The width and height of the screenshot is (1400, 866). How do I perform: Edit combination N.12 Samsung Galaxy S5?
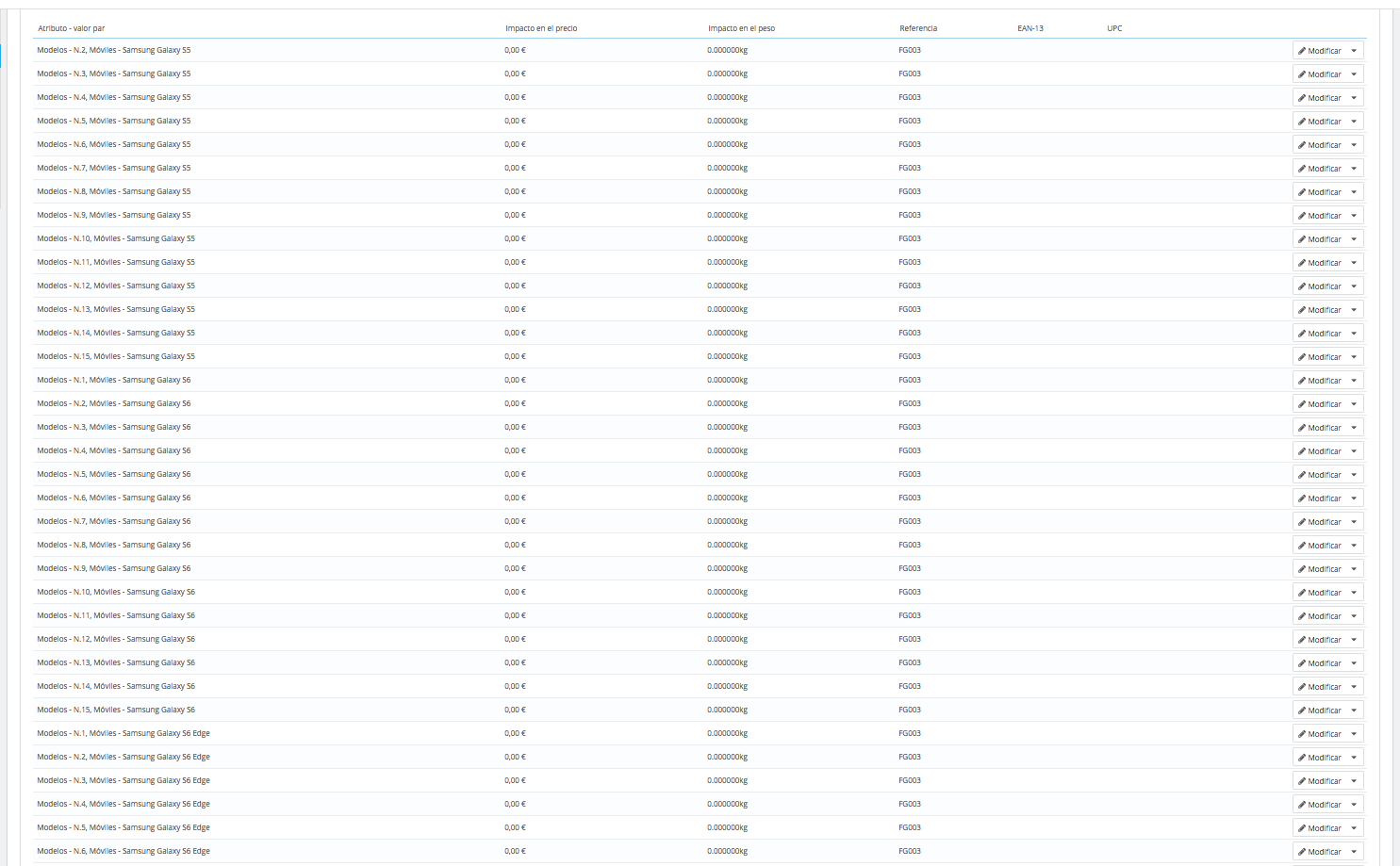[1319, 286]
